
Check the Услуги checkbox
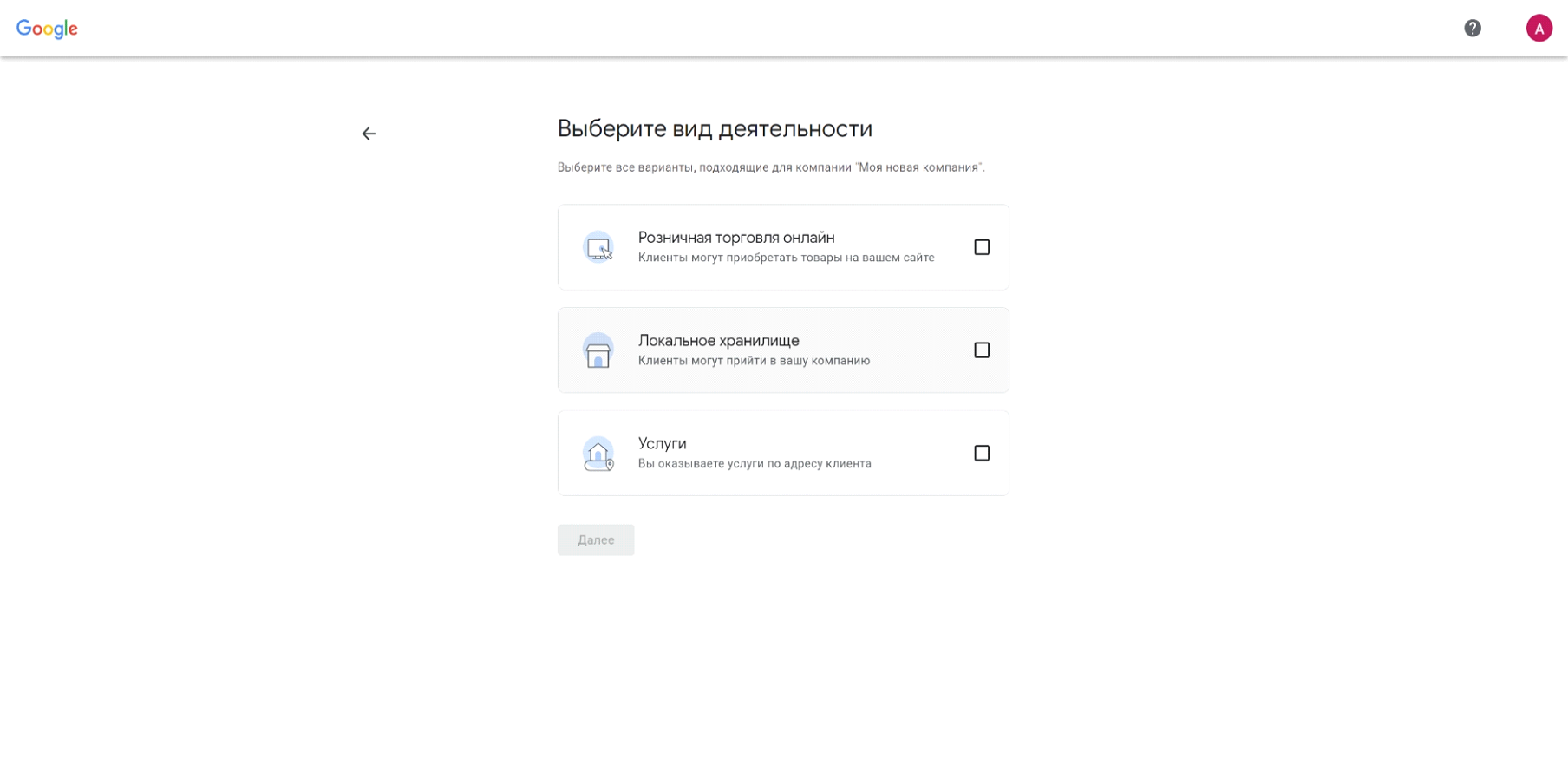click(x=982, y=454)
